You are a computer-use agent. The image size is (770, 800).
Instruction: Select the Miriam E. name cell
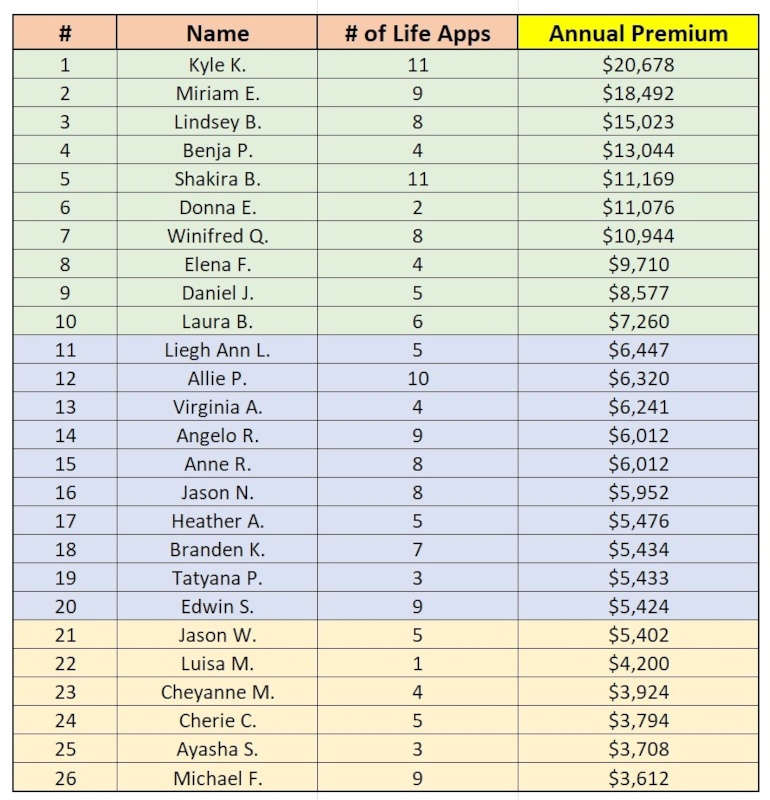[217, 93]
